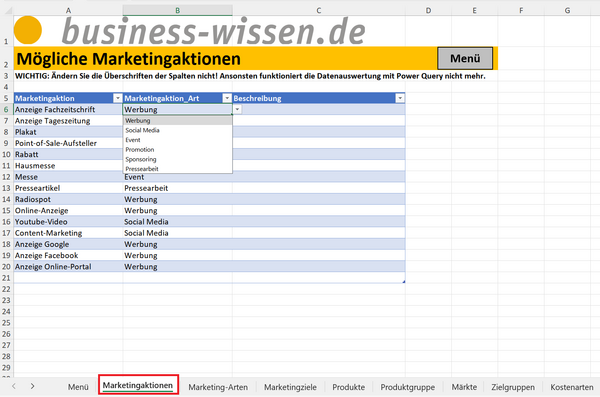Click the select-all corner triangle icon

(7, 11)
